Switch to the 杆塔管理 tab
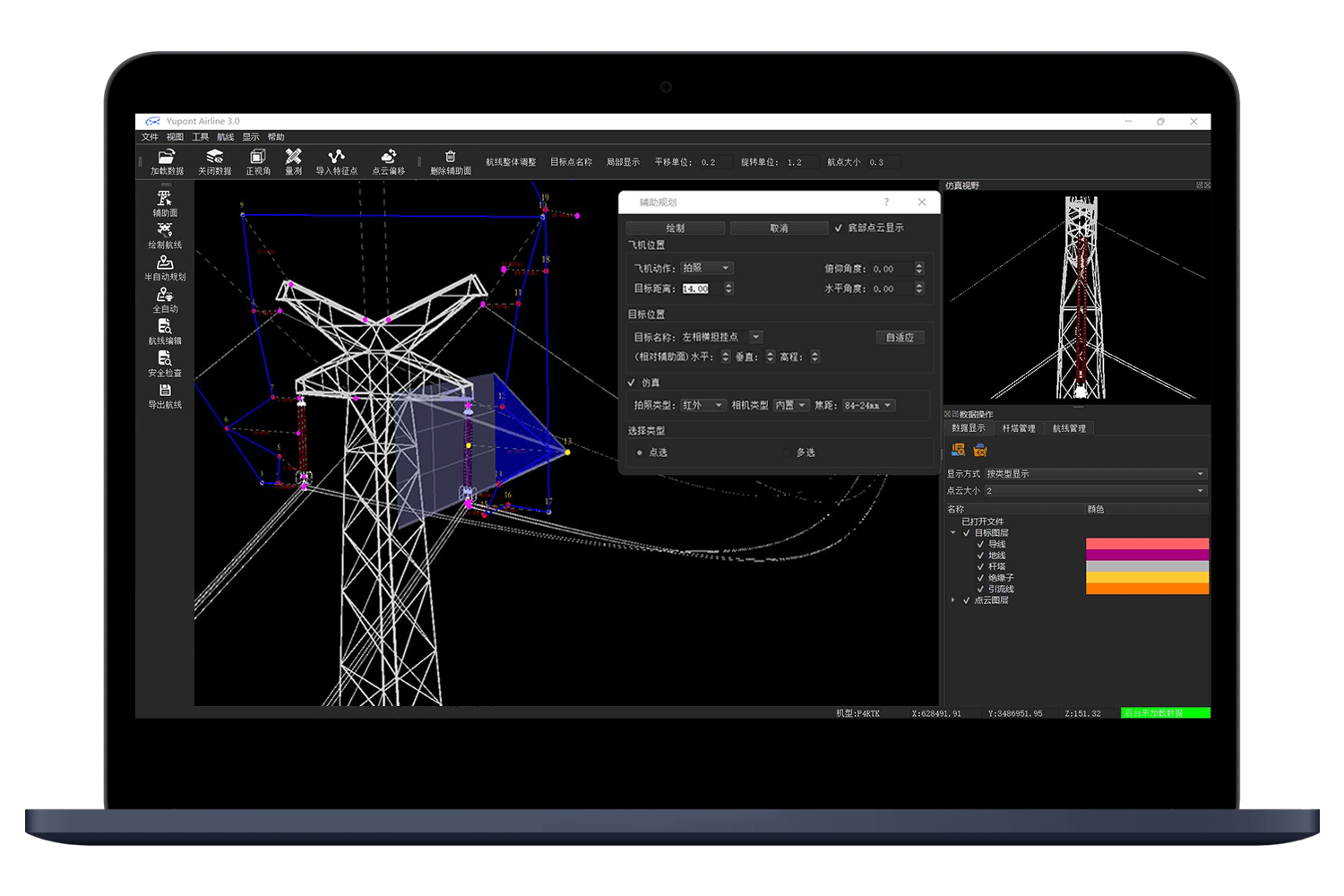Viewport: 1344px width, 896px height. (x=1018, y=428)
